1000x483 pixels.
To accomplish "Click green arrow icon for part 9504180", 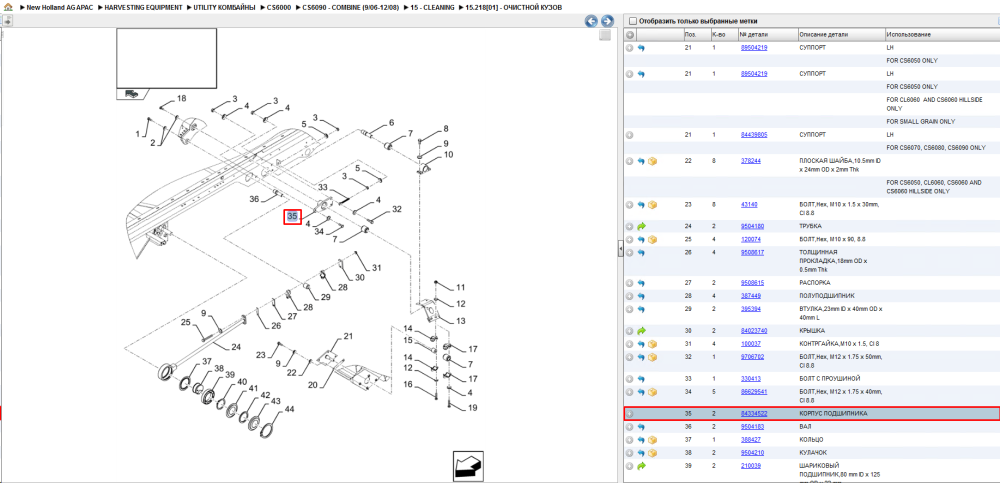I will tap(641, 226).
